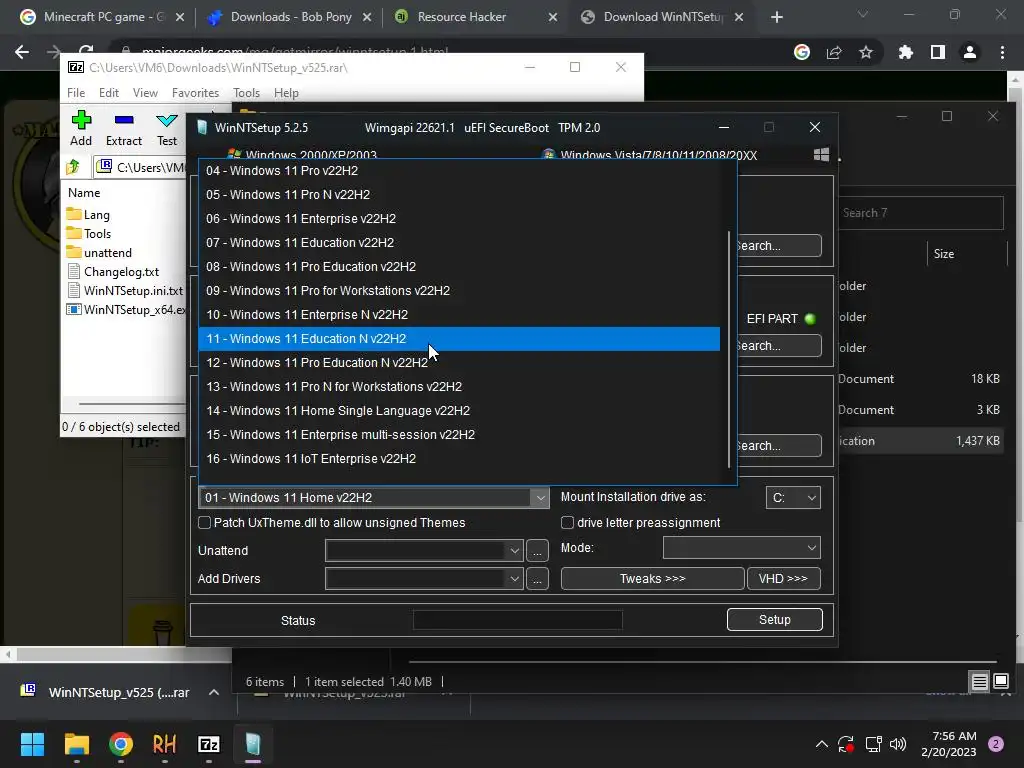1024x768 pixels.
Task: Select the unattend folder in 7-Zip
Action: pyautogui.click(x=99, y=252)
